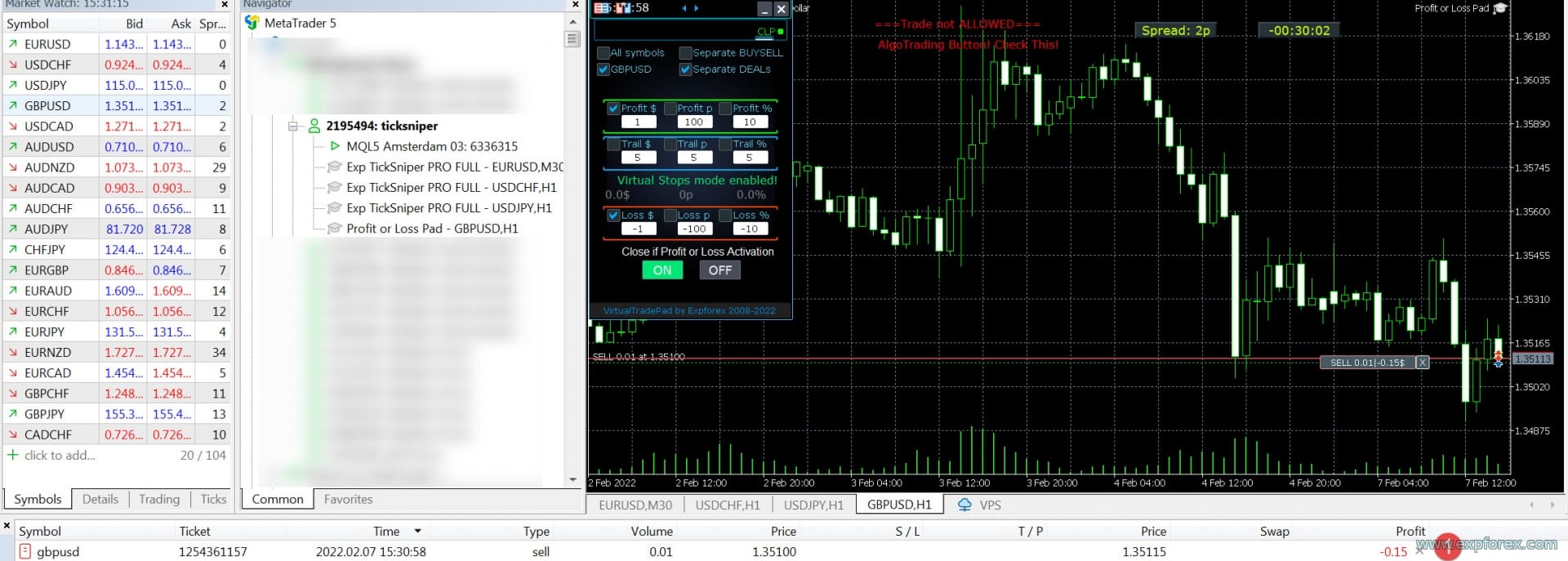Click the up-arrow icon next to EURUSD

pyautogui.click(x=12, y=44)
